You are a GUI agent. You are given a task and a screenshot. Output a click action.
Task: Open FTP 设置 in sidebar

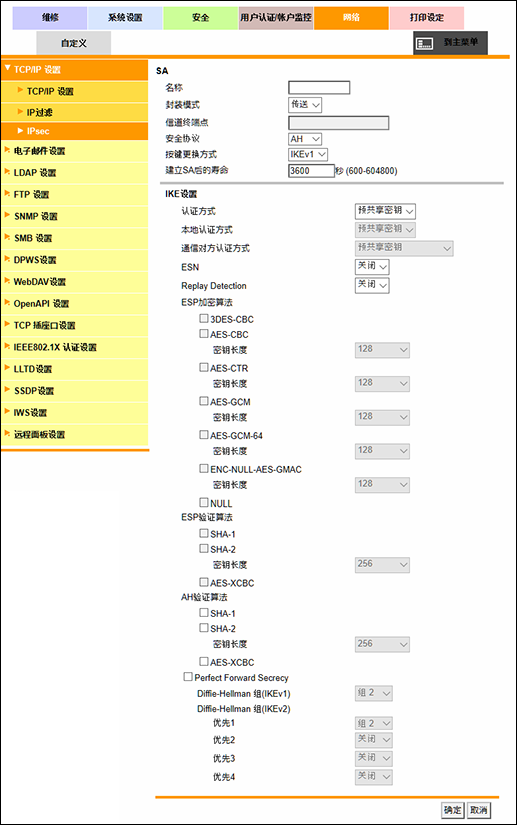[x=75, y=195]
